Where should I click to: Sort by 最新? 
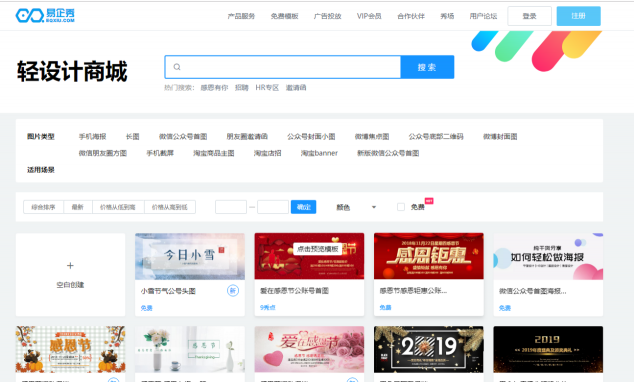click(x=78, y=207)
